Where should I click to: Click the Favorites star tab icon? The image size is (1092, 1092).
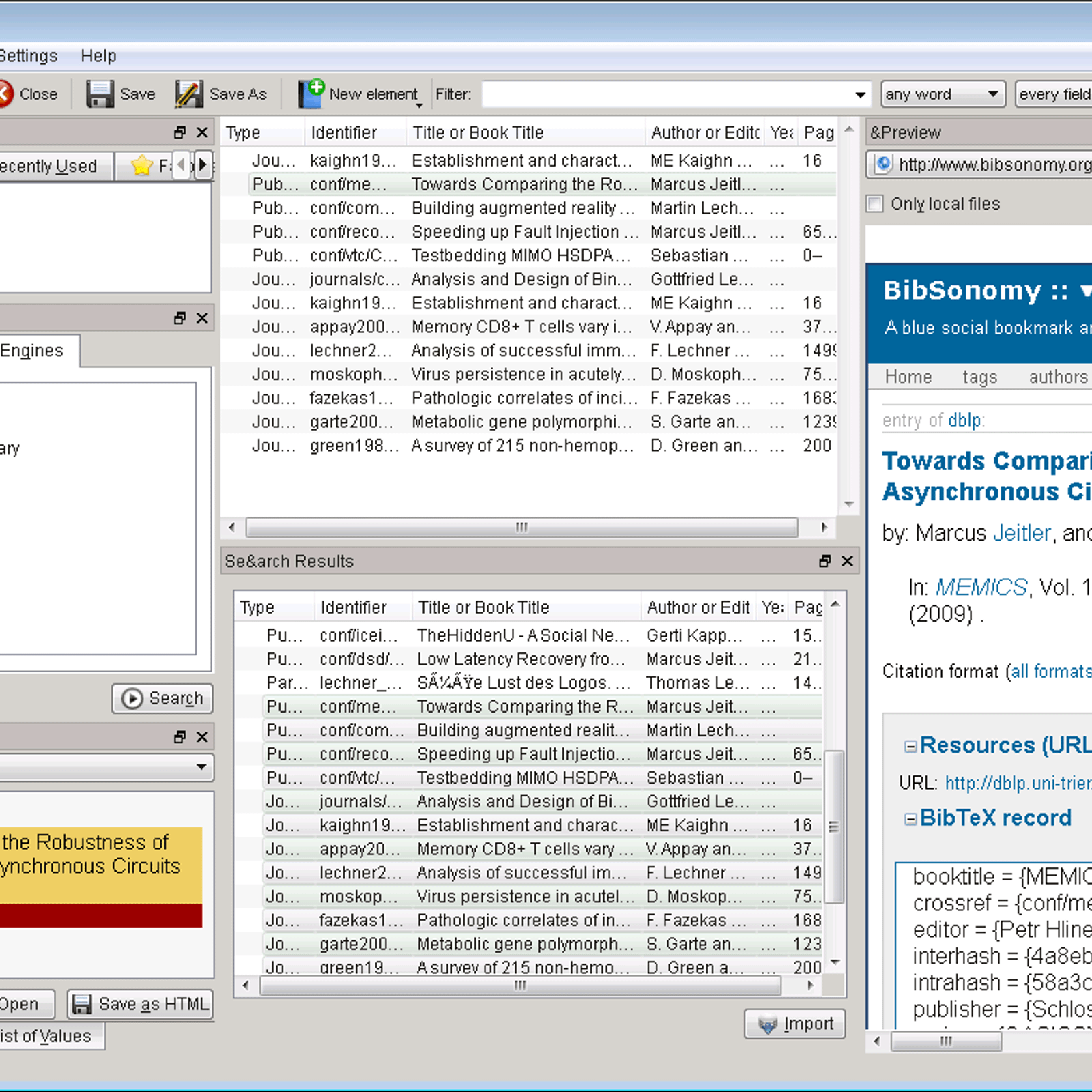pyautogui.click(x=142, y=165)
